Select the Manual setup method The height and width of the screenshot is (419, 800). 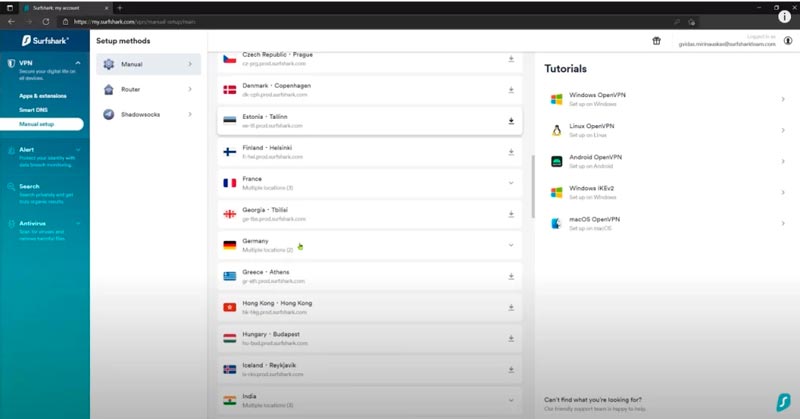[148, 64]
